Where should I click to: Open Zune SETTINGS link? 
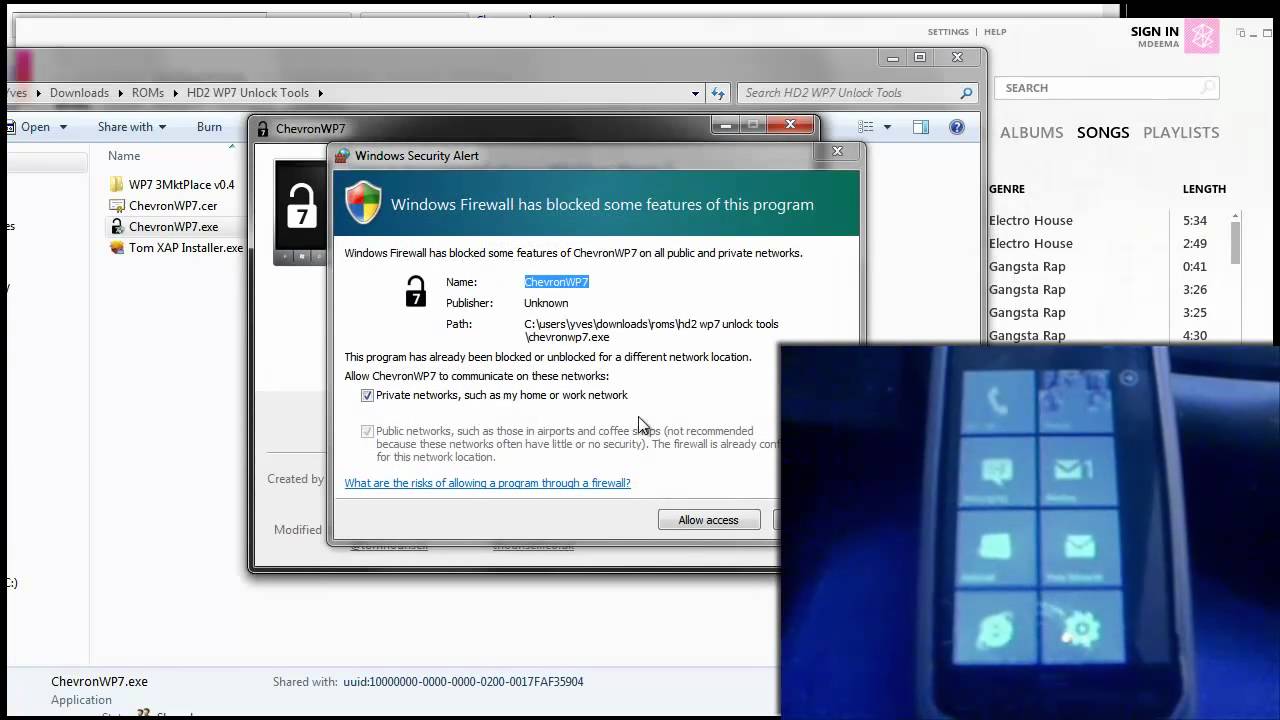(x=948, y=32)
